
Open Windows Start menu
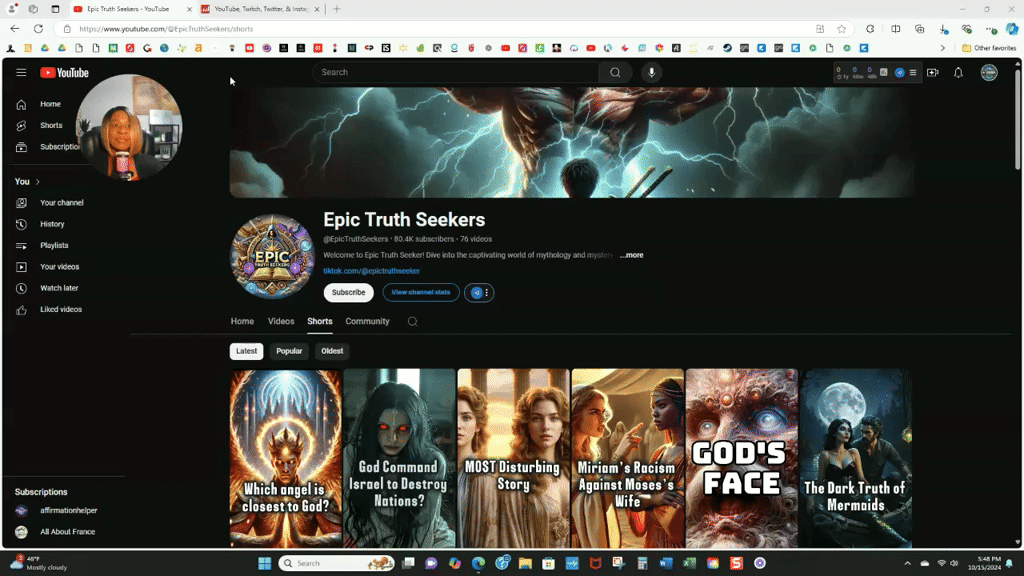pyautogui.click(x=264, y=563)
